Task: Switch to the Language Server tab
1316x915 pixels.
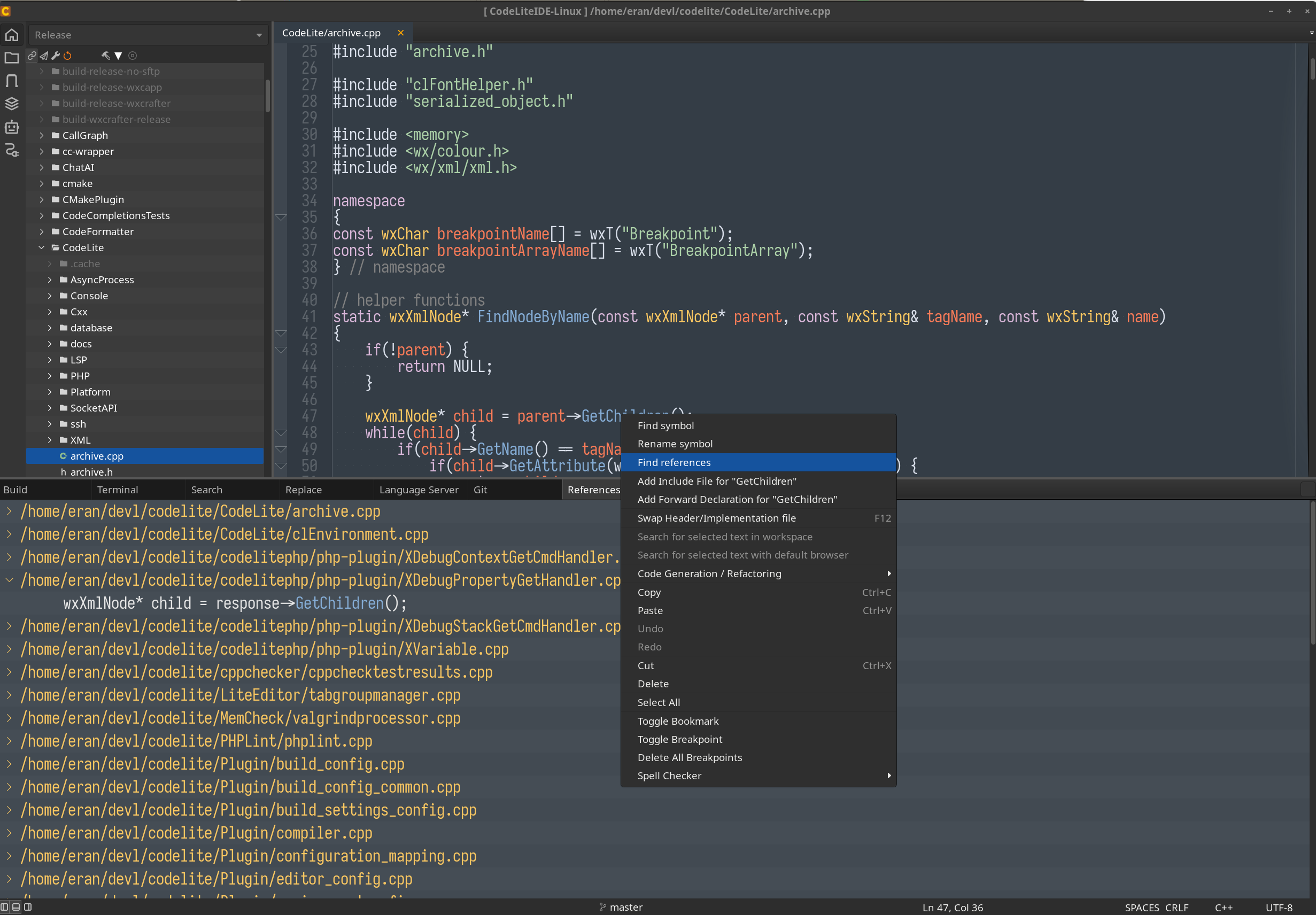Action: 420,490
